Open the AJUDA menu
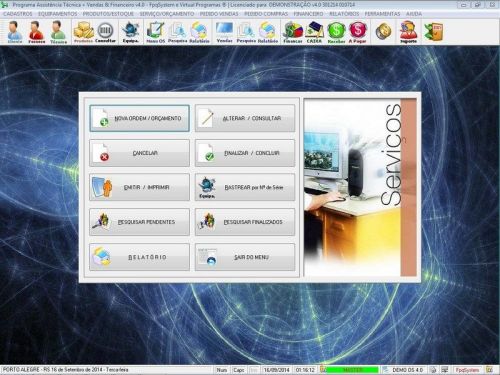Screen dimensions: 500x375 coord(414,14)
